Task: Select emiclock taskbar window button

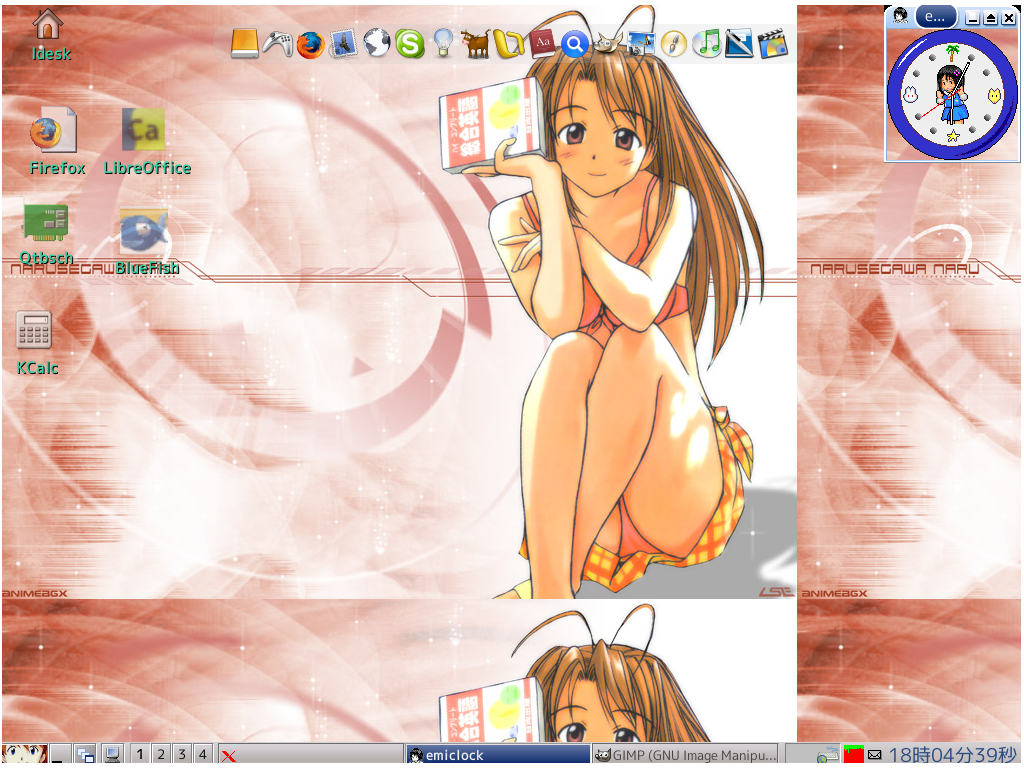Action: [497, 755]
